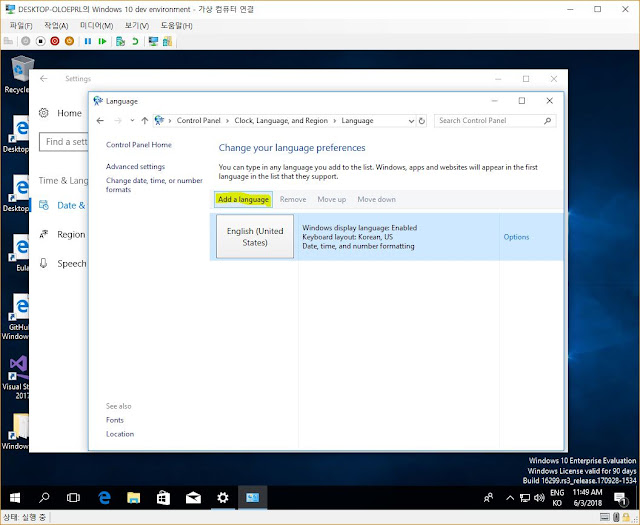The height and width of the screenshot is (525, 640).
Task: Open the guest Windows Start menu
Action: (x=15, y=498)
